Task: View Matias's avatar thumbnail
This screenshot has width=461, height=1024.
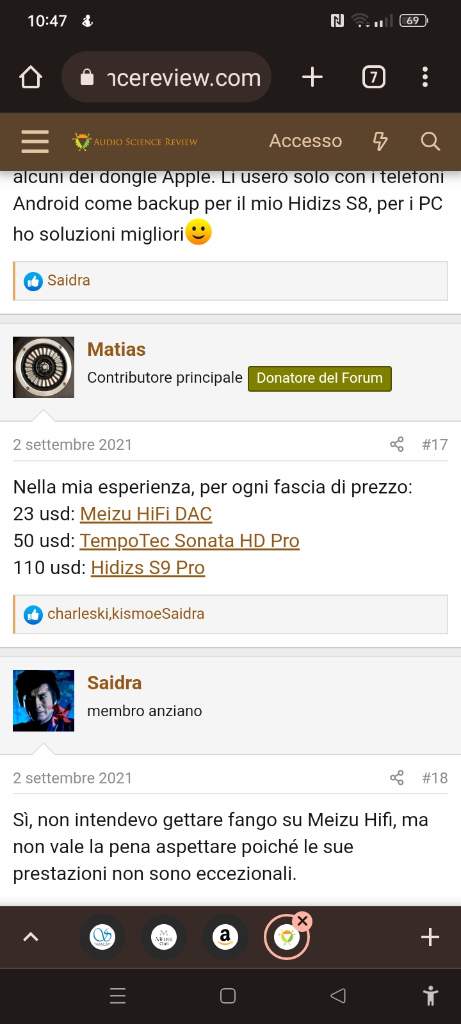Action: coord(44,367)
